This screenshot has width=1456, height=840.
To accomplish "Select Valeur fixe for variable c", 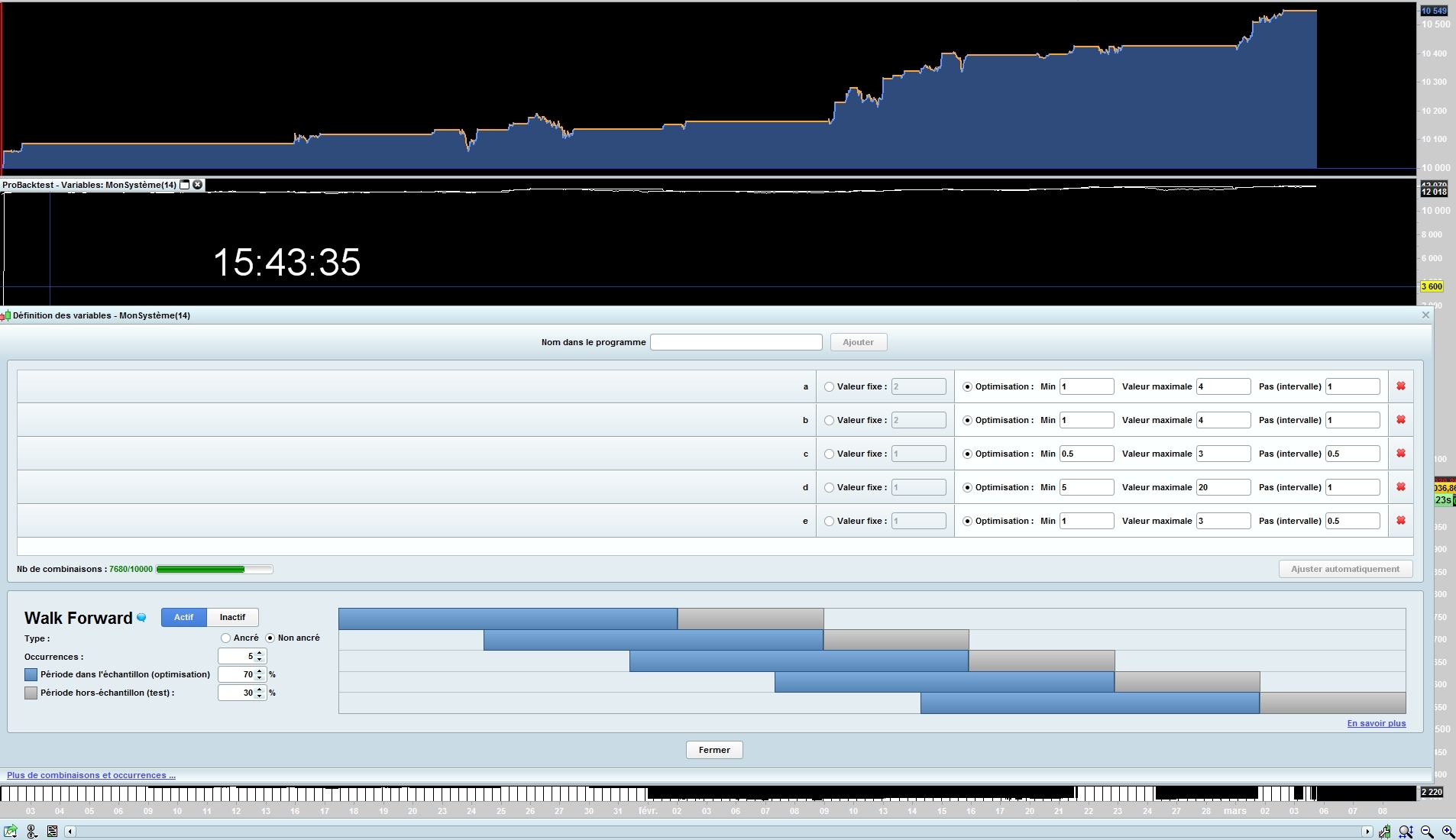I will (x=829, y=454).
